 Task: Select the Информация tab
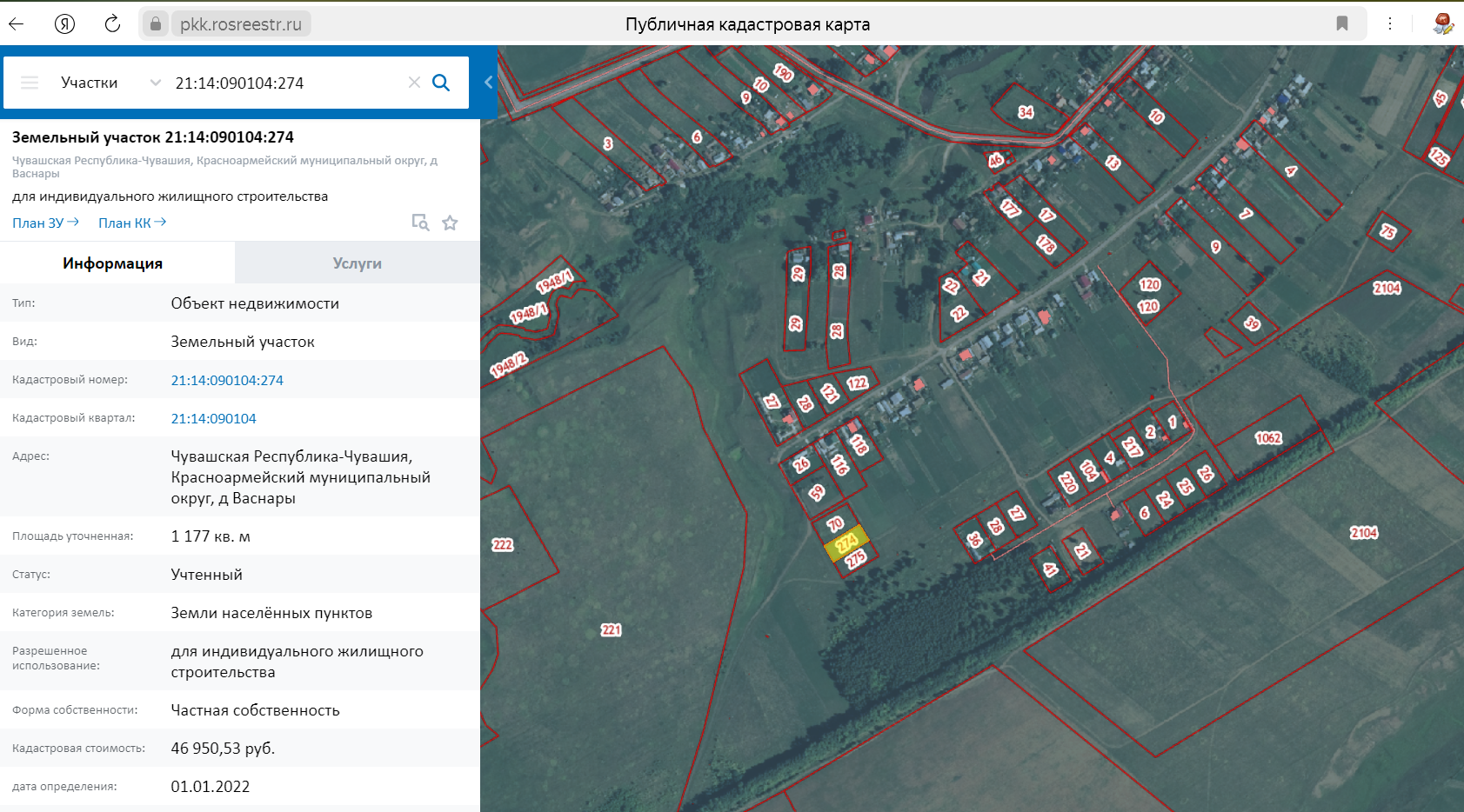pos(112,263)
